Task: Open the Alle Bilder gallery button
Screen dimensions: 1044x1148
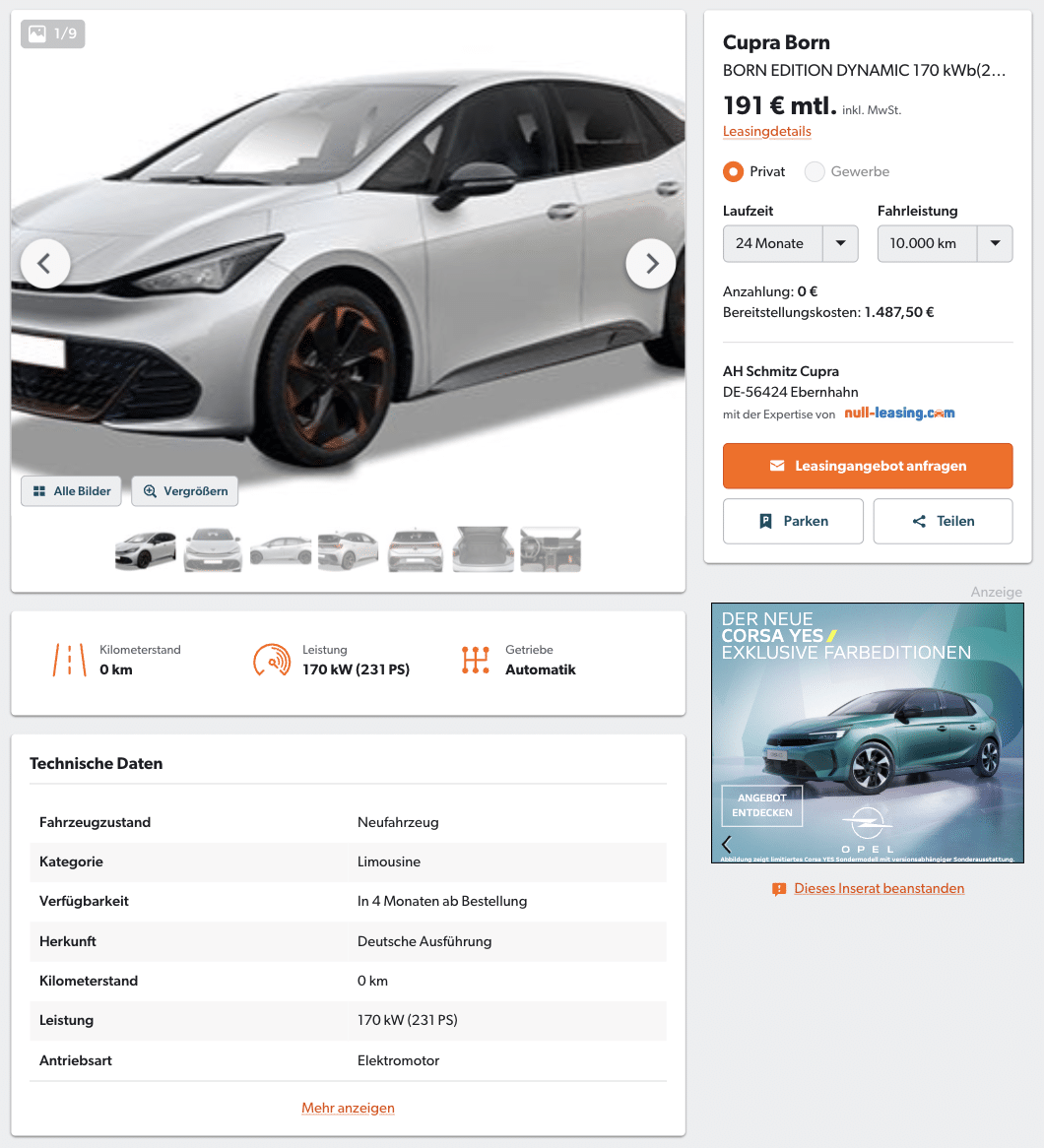Action: [71, 491]
